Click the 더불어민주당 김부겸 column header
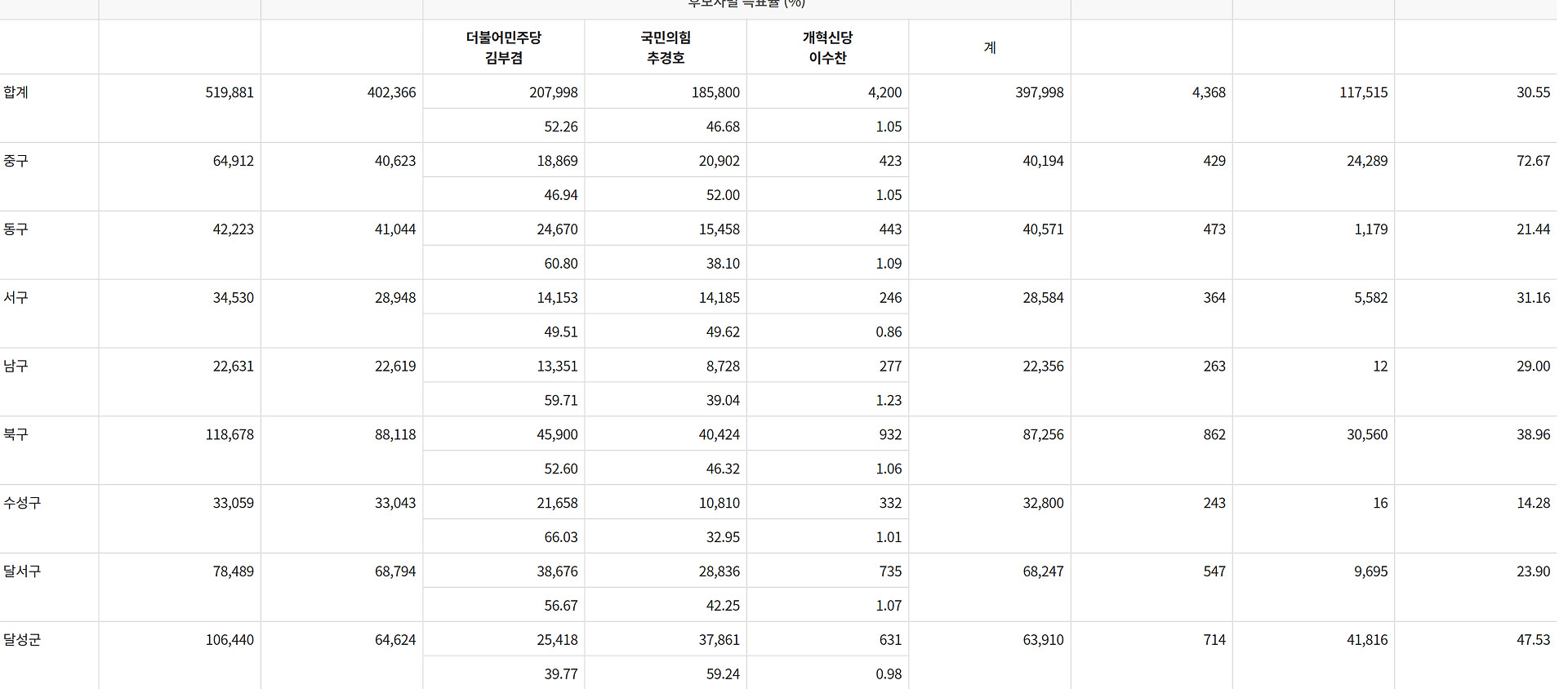 click(504, 47)
